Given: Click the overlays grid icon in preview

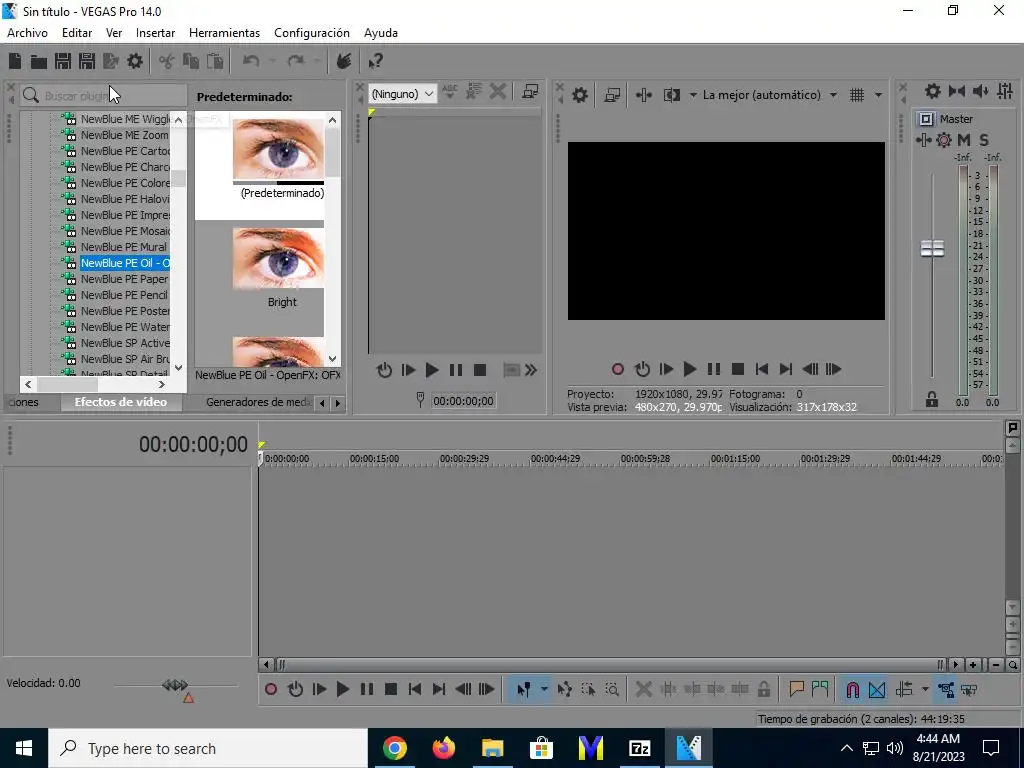Looking at the screenshot, I should coord(857,95).
